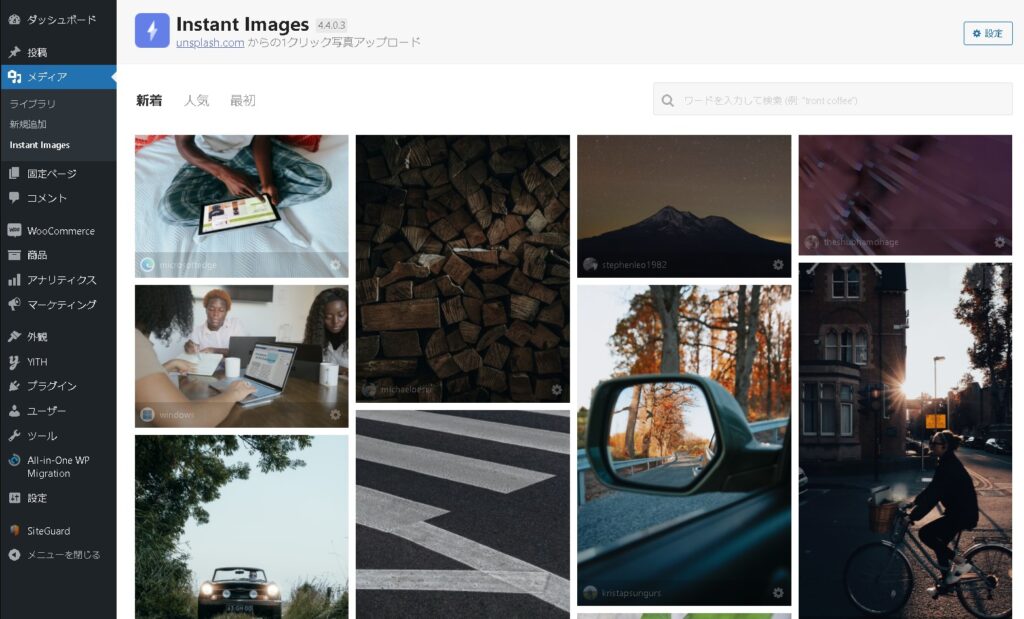The height and width of the screenshot is (619, 1024).
Task: Open the プラグイン plugins menu
Action: pyautogui.click(x=51, y=386)
